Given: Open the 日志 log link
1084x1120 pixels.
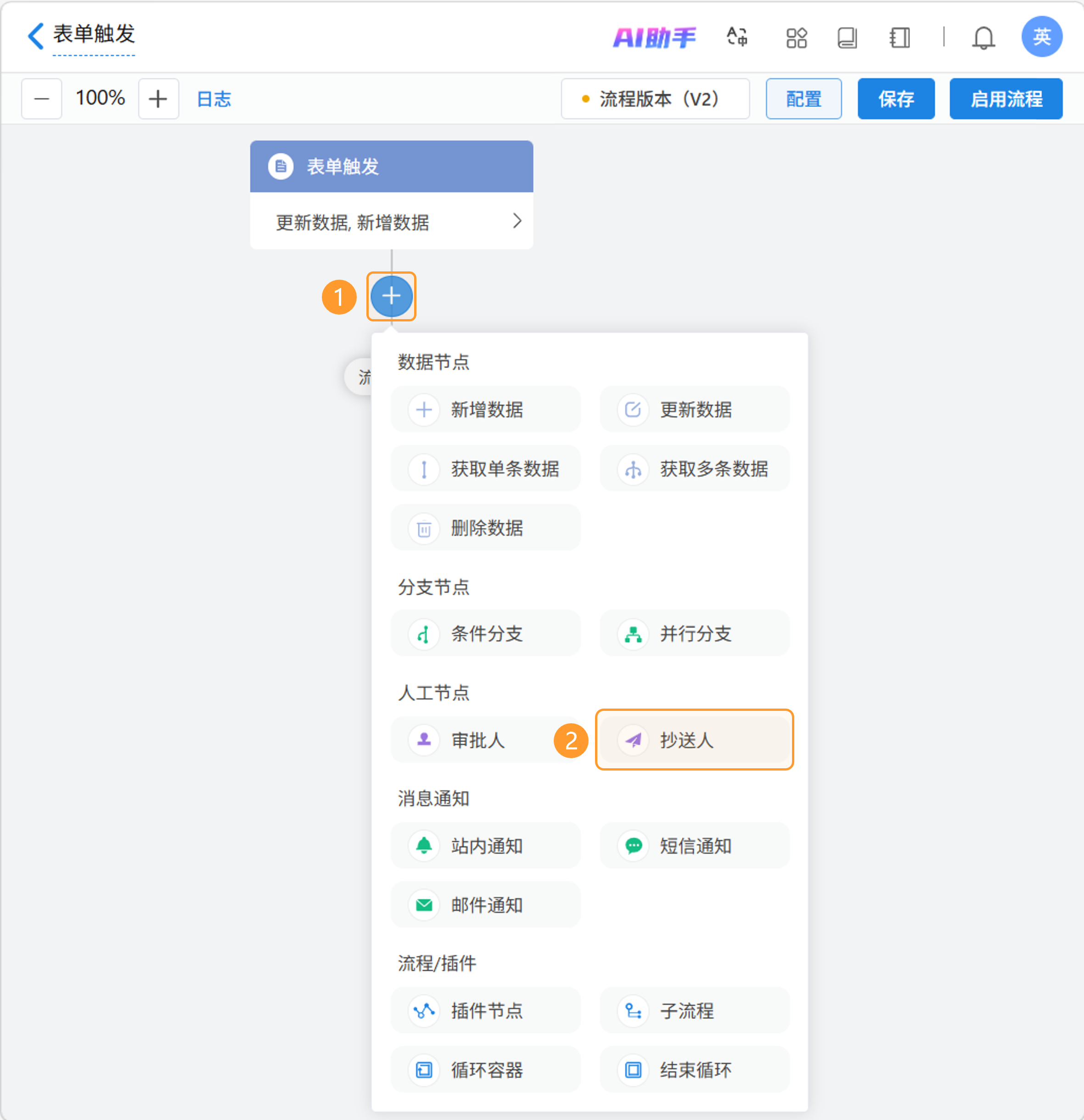Looking at the screenshot, I should click(x=213, y=99).
